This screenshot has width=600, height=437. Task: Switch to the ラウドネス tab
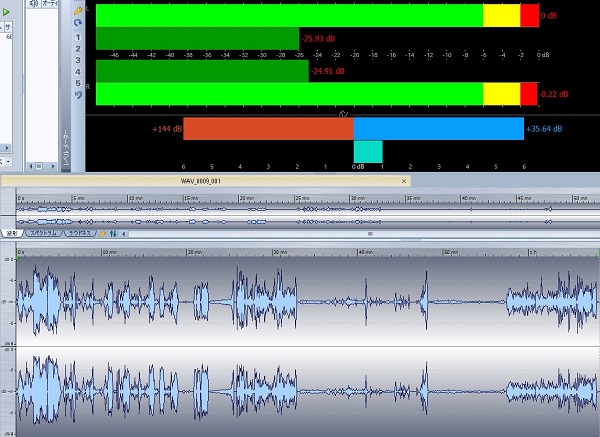coord(80,233)
